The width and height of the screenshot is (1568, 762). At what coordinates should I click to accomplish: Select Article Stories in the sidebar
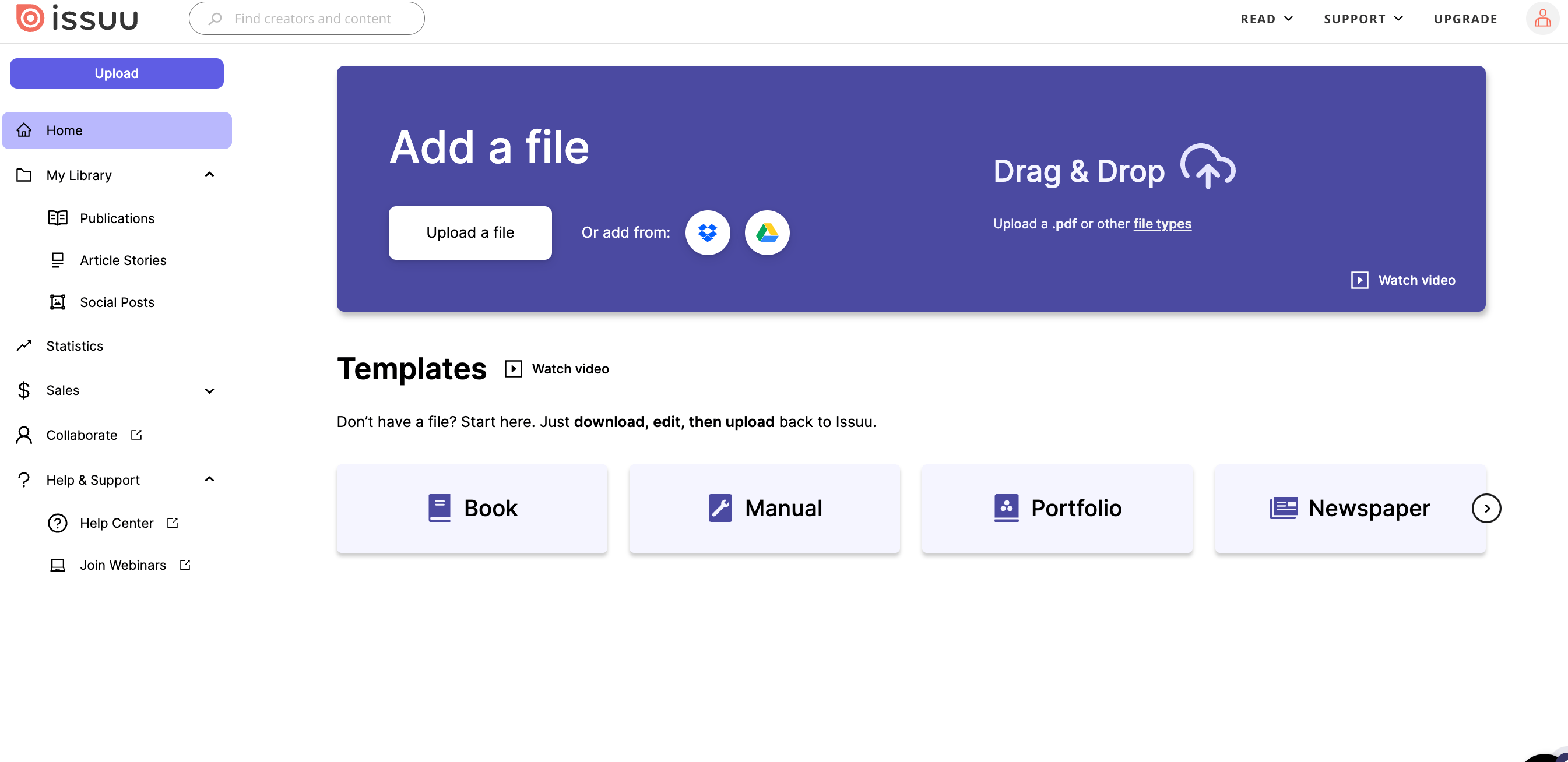click(123, 260)
